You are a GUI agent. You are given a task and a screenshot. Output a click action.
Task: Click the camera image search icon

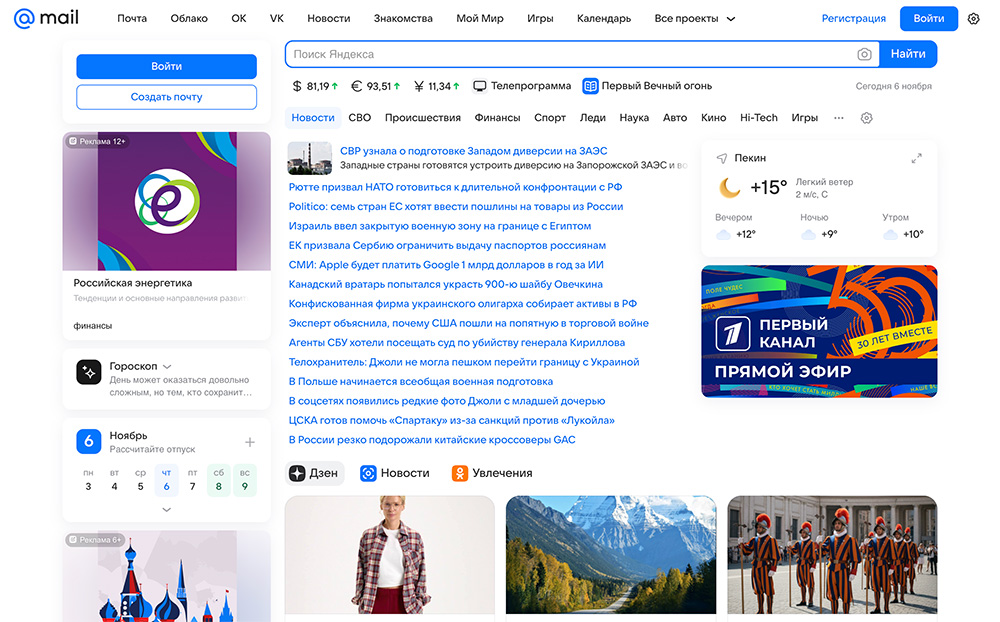[x=864, y=54]
